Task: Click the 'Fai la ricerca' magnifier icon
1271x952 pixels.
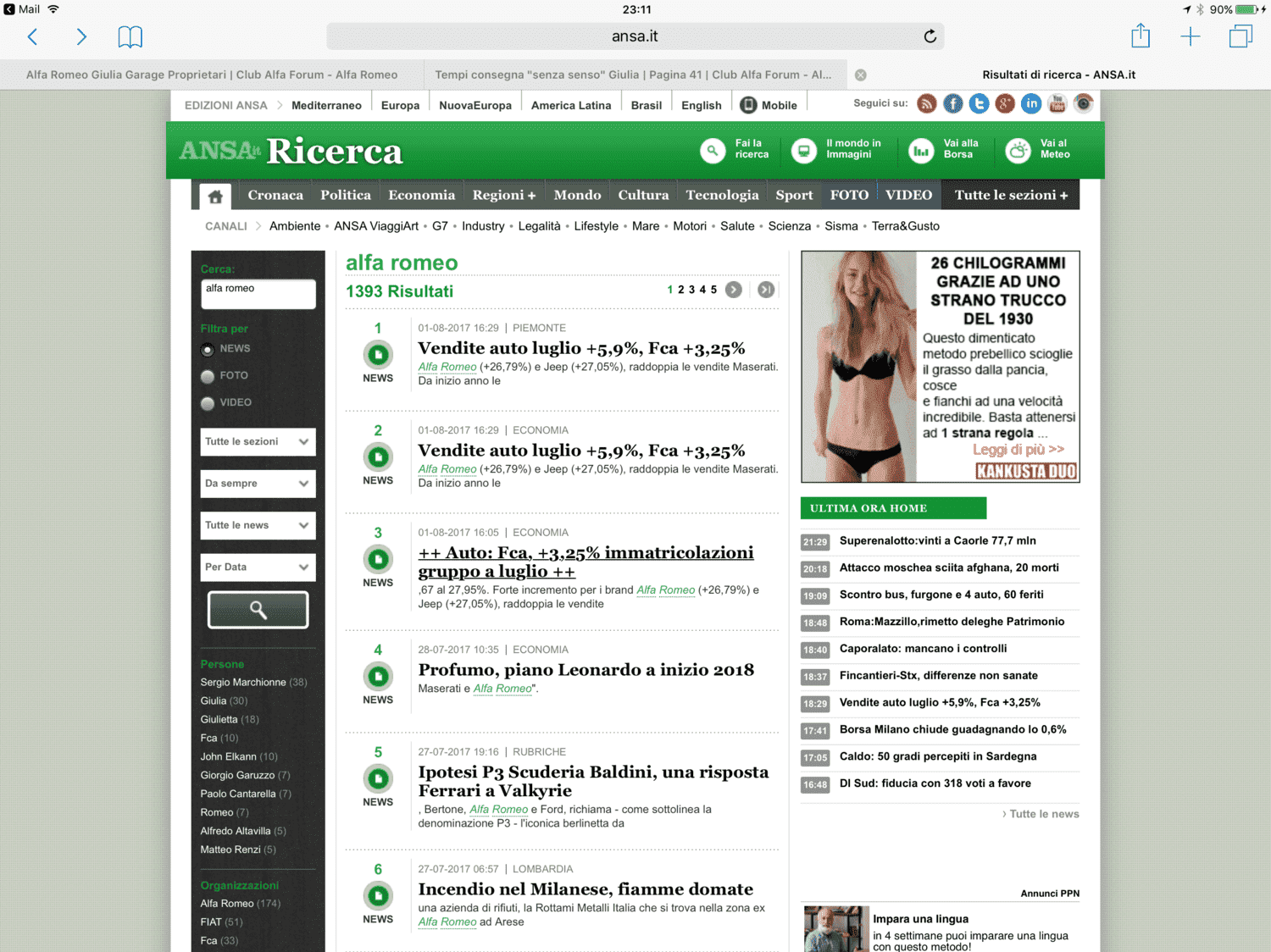Action: [x=713, y=151]
